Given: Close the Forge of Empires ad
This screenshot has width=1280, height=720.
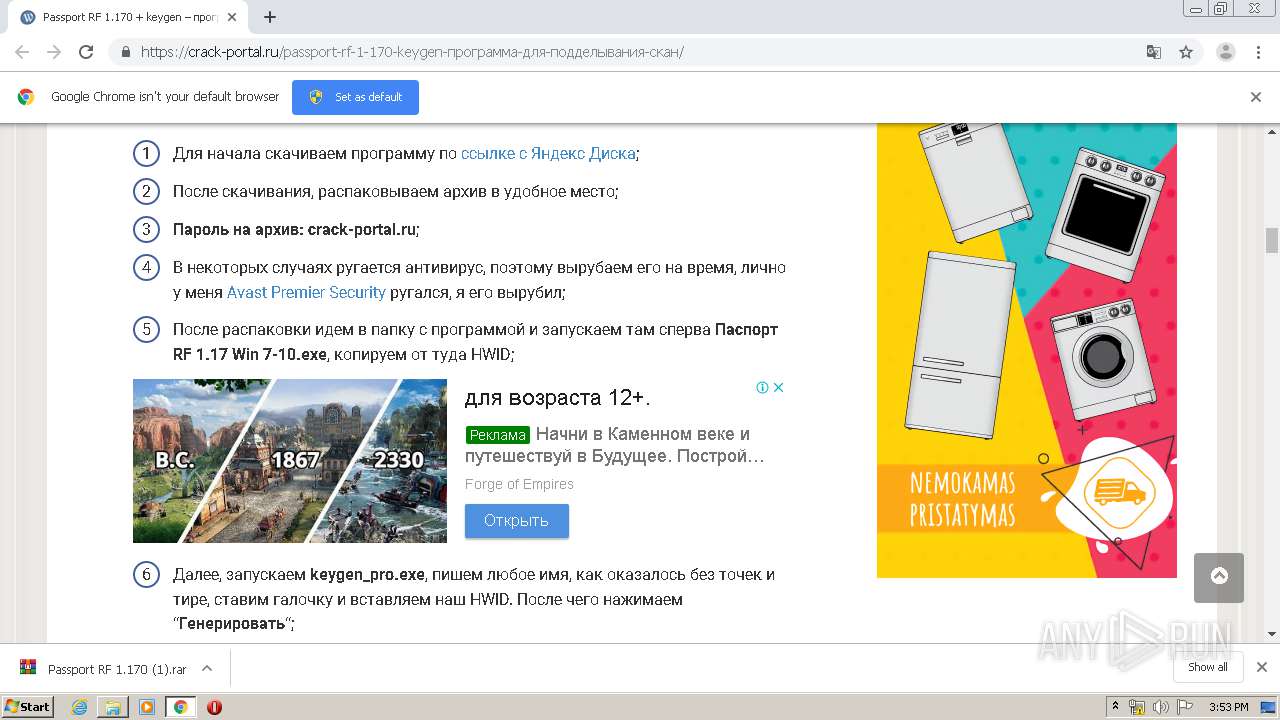Looking at the screenshot, I should point(778,387).
